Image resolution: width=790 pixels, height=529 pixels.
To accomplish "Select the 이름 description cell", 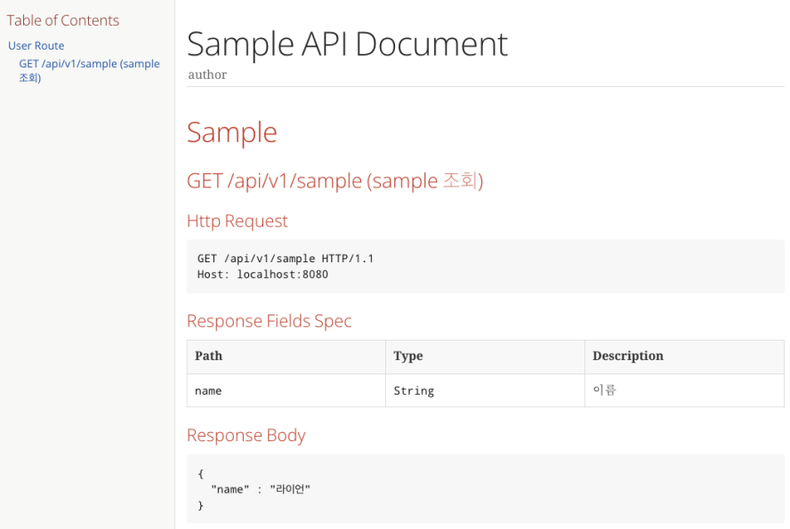I will (684, 390).
